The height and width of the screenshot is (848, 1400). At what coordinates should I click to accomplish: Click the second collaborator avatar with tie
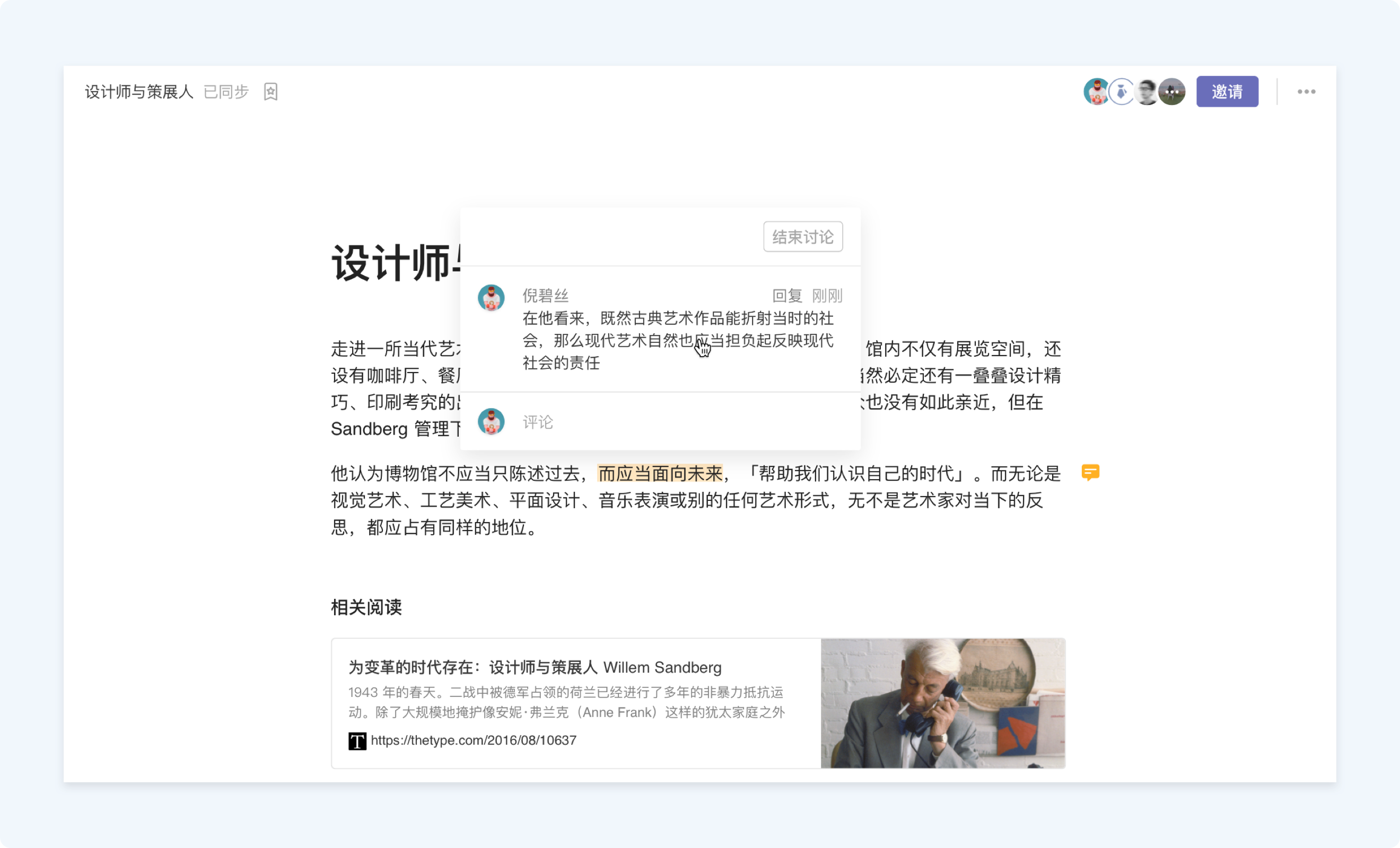pyautogui.click(x=1121, y=92)
